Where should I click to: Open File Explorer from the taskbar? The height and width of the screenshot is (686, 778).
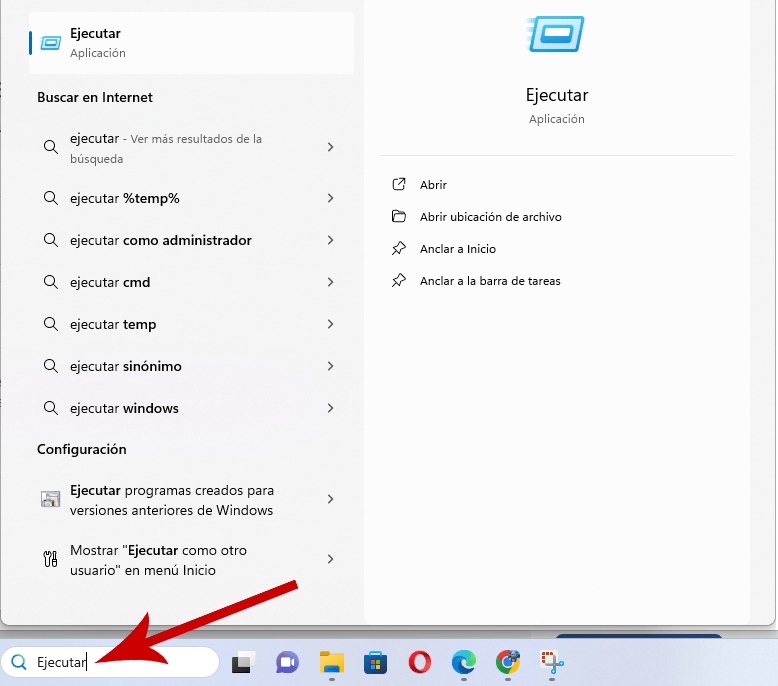click(x=332, y=662)
